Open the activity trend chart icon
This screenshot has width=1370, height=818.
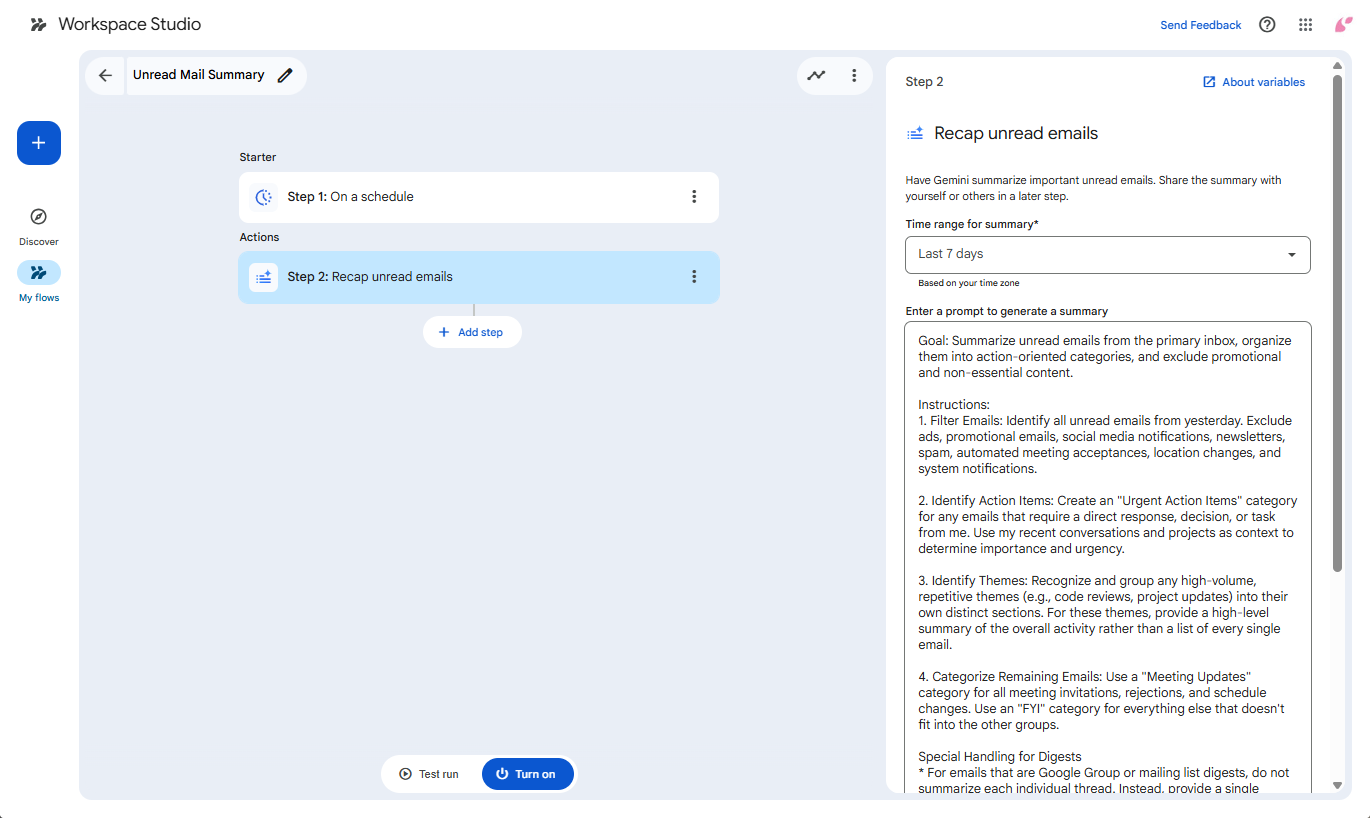817,75
